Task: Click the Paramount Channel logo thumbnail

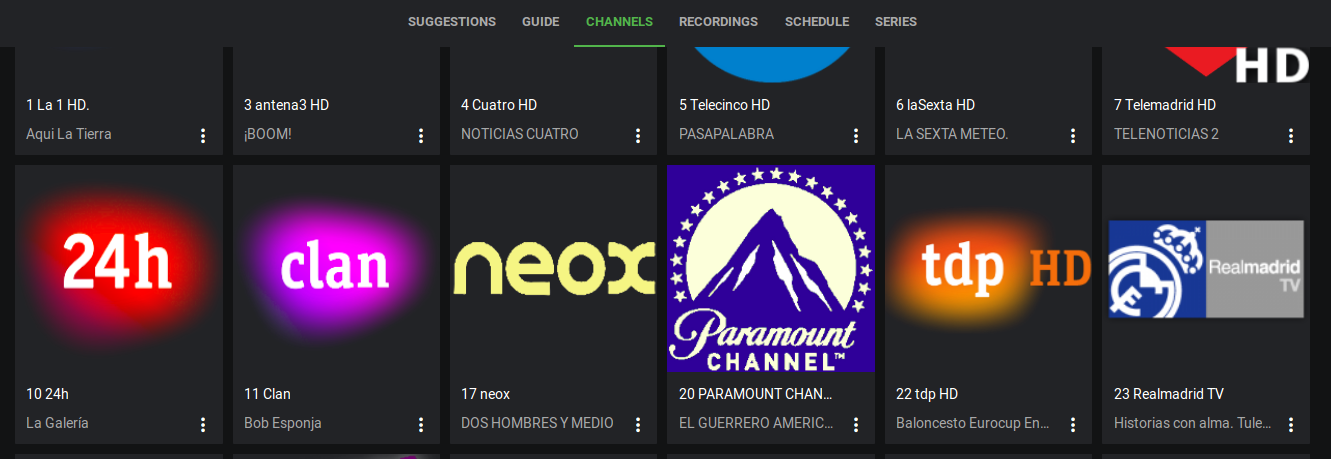Action: pos(771,269)
